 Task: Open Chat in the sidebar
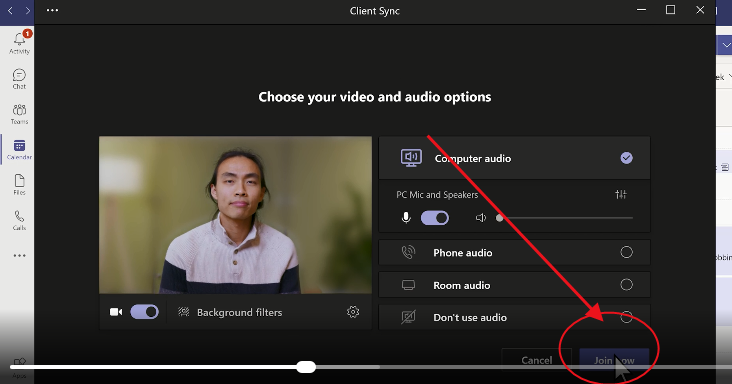pyautogui.click(x=19, y=78)
